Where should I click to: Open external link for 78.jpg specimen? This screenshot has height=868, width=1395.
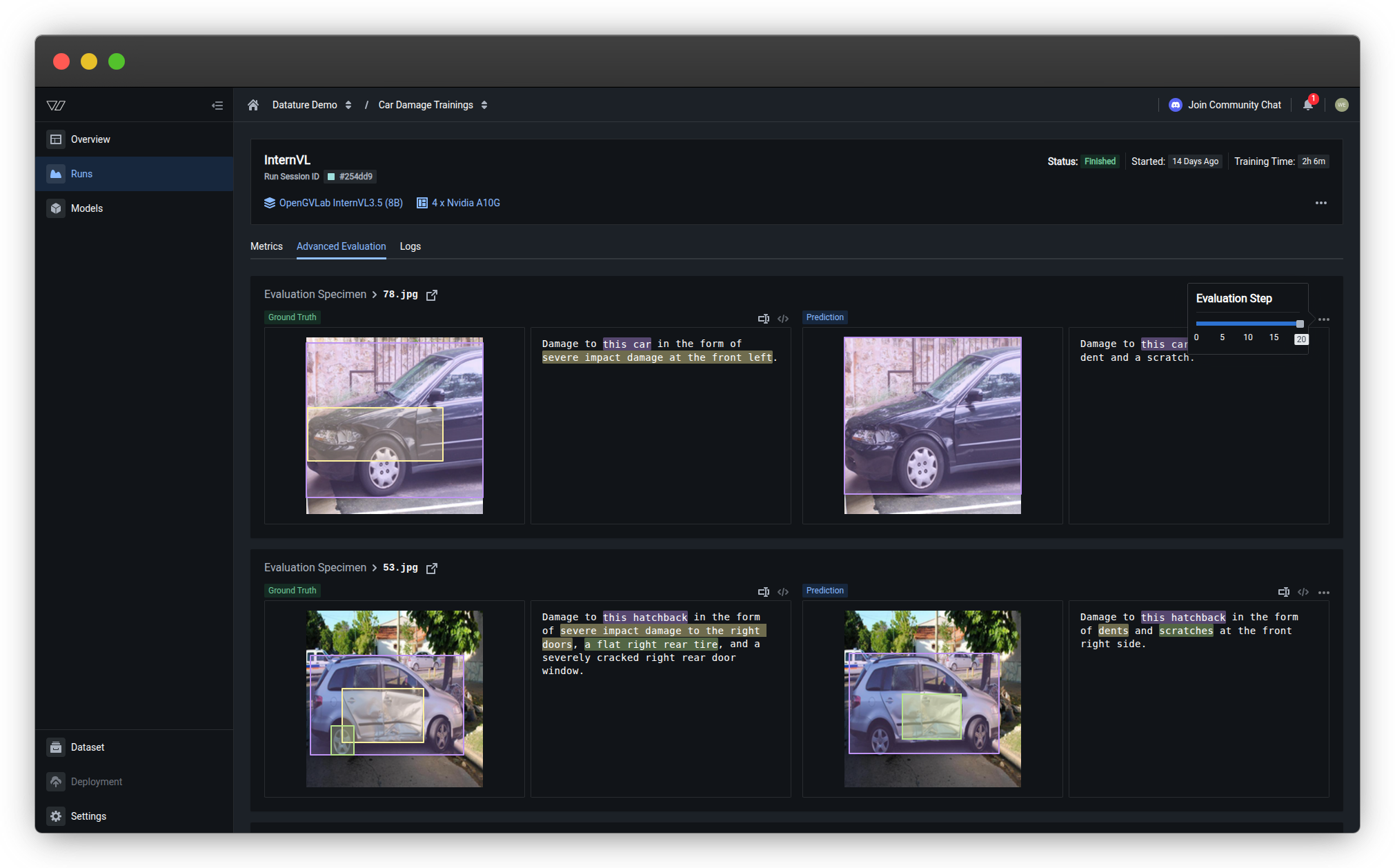click(432, 295)
